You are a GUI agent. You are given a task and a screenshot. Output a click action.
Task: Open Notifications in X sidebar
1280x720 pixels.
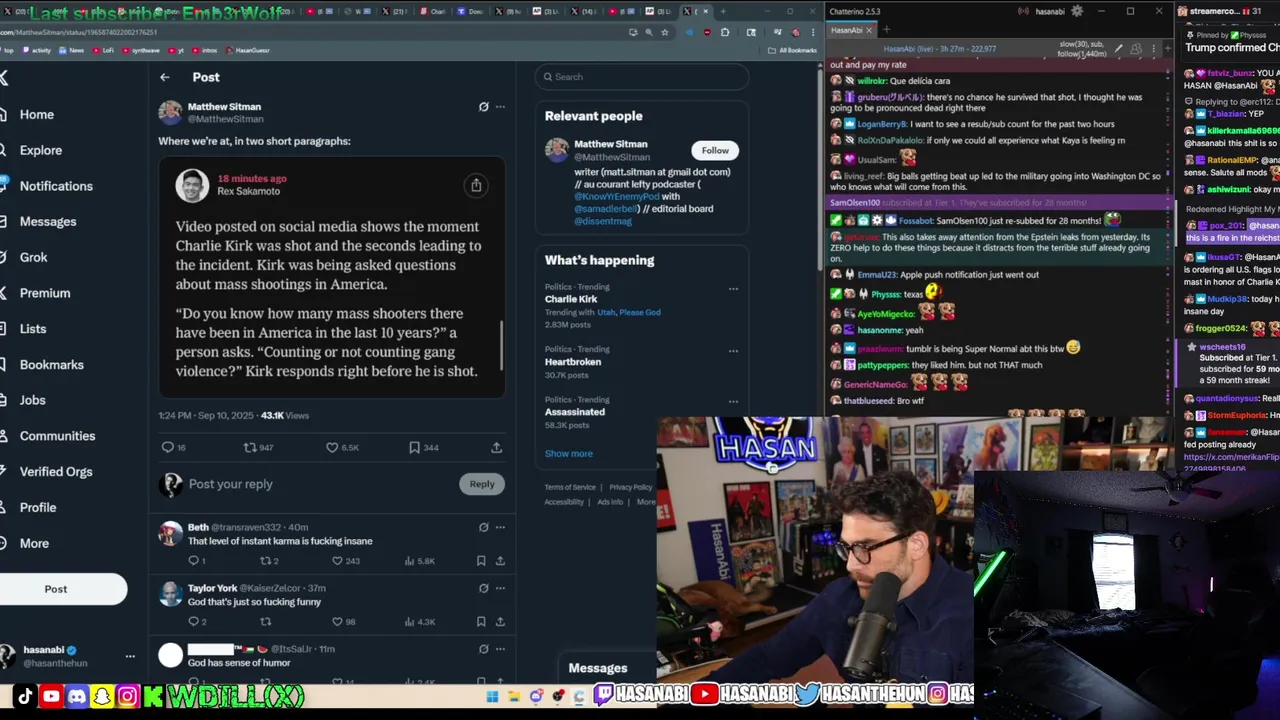(56, 186)
